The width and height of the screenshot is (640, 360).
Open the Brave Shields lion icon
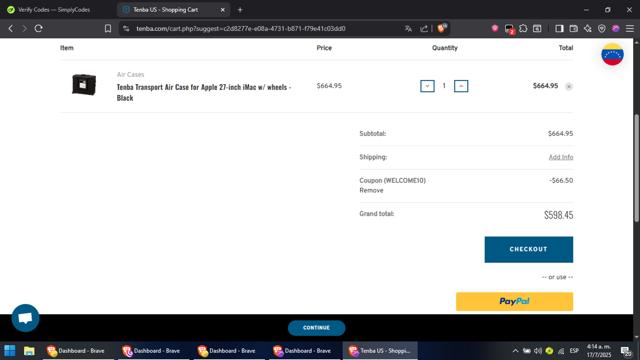coord(442,28)
